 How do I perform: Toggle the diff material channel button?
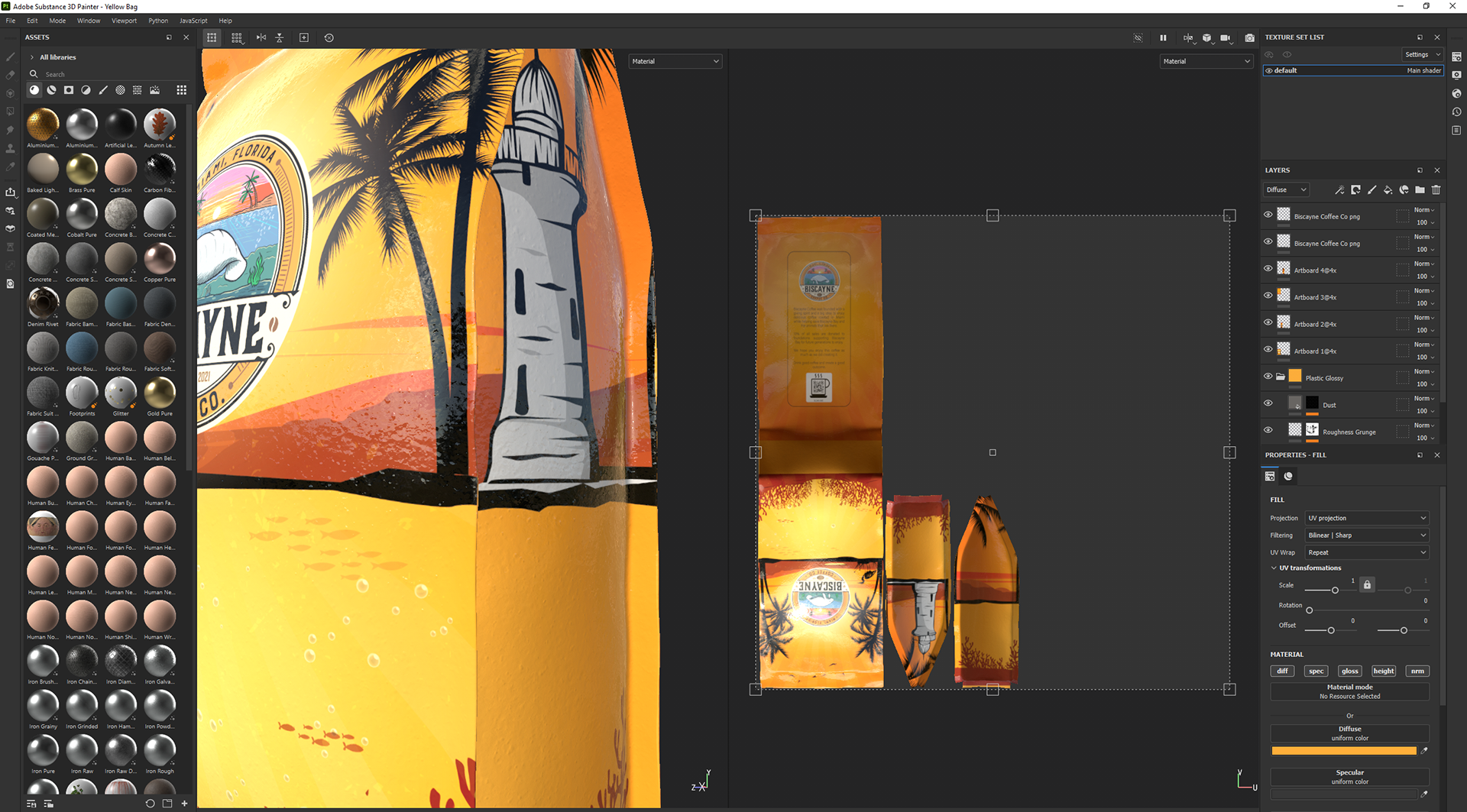pyautogui.click(x=1282, y=671)
